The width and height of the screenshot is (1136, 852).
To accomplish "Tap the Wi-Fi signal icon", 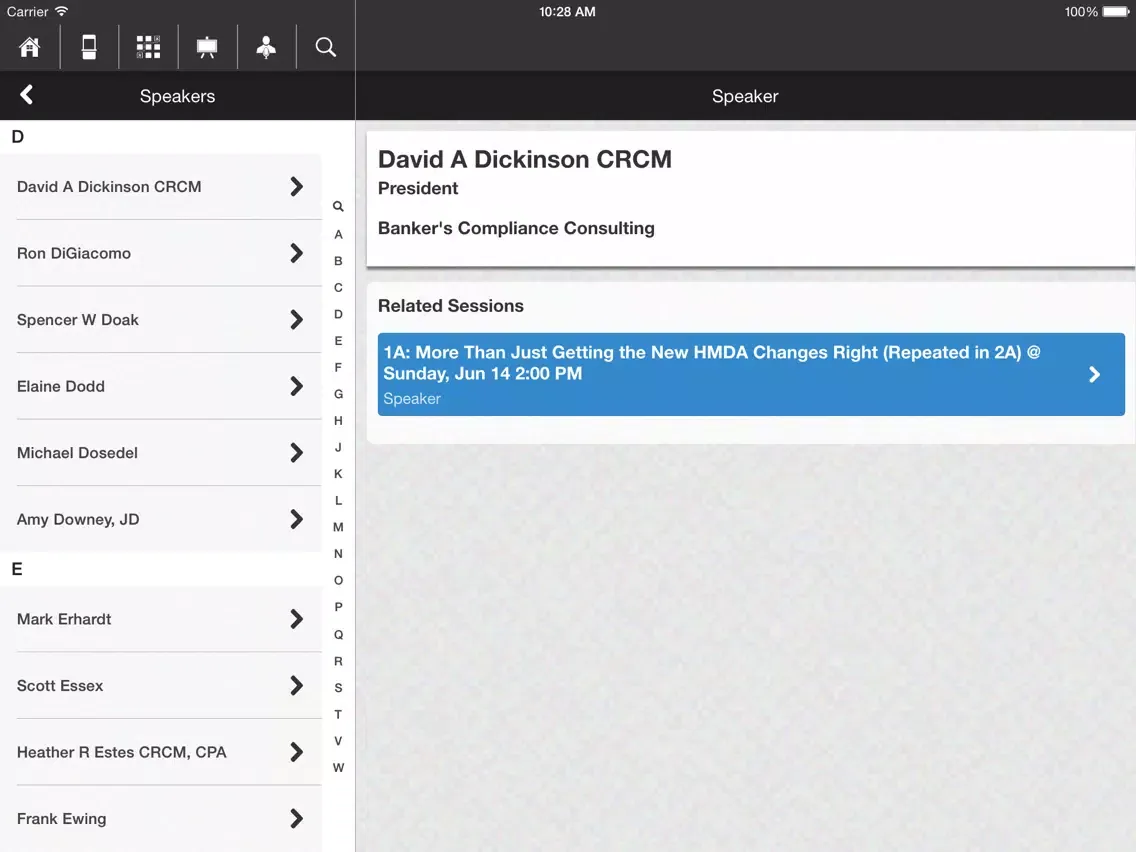I will pos(62,11).
